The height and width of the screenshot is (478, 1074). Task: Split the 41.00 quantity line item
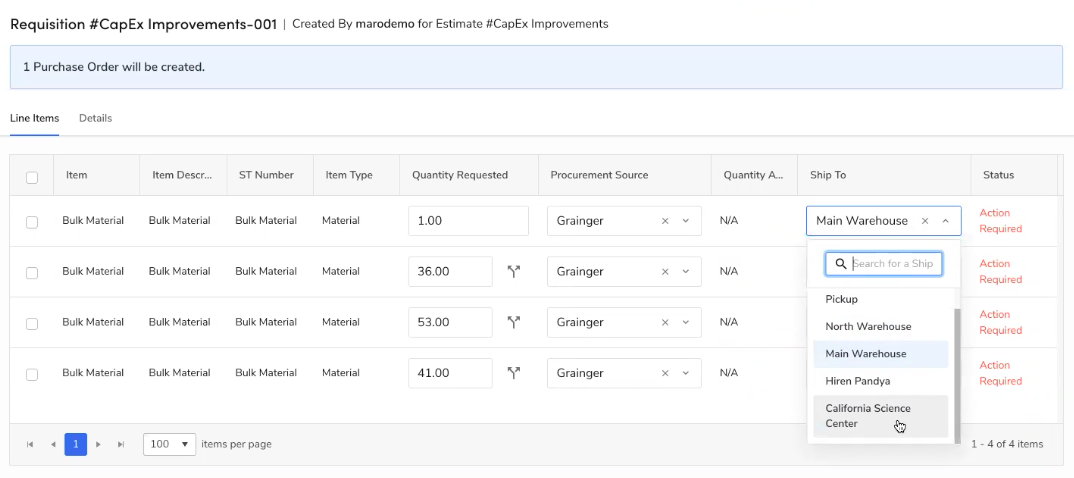coord(514,373)
